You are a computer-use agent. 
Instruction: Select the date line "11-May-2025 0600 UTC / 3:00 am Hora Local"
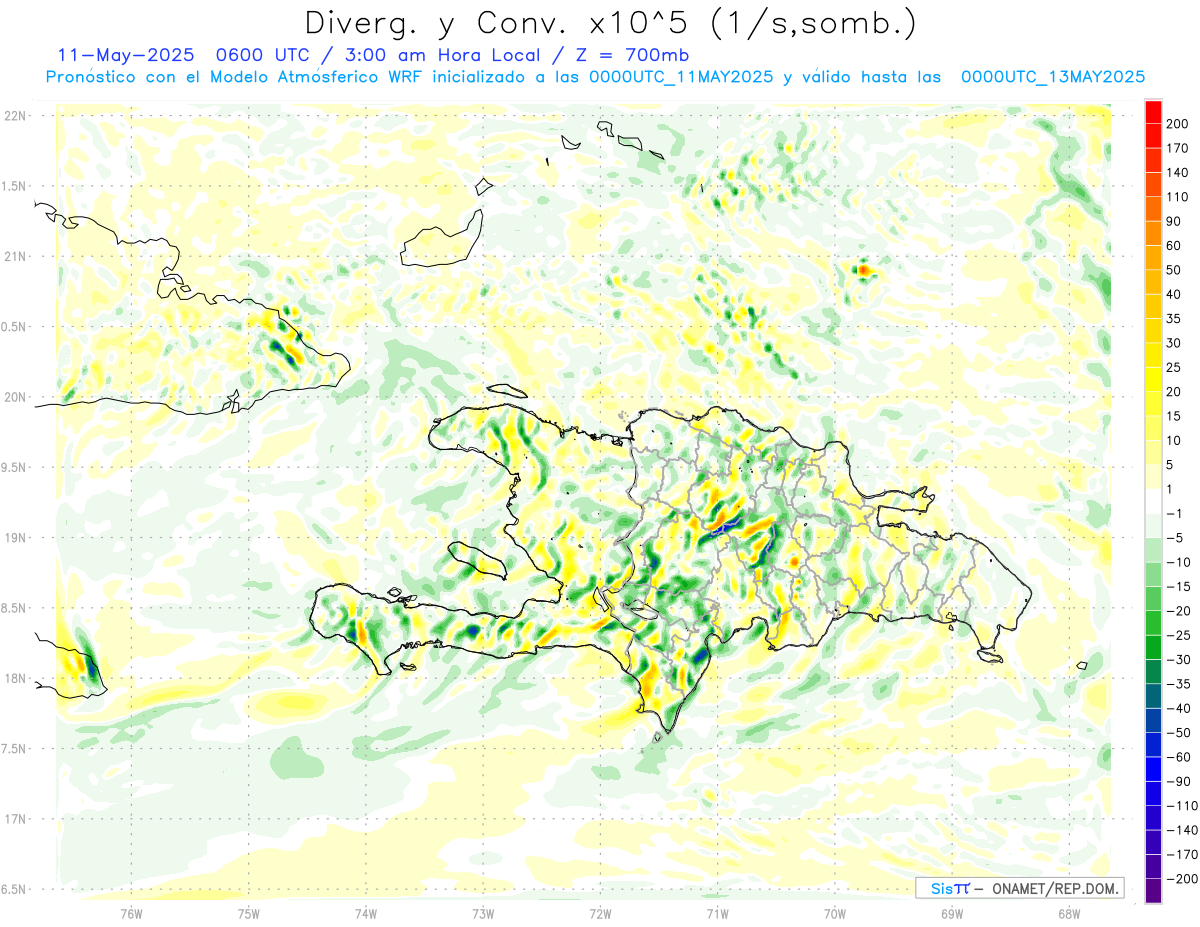(304, 55)
